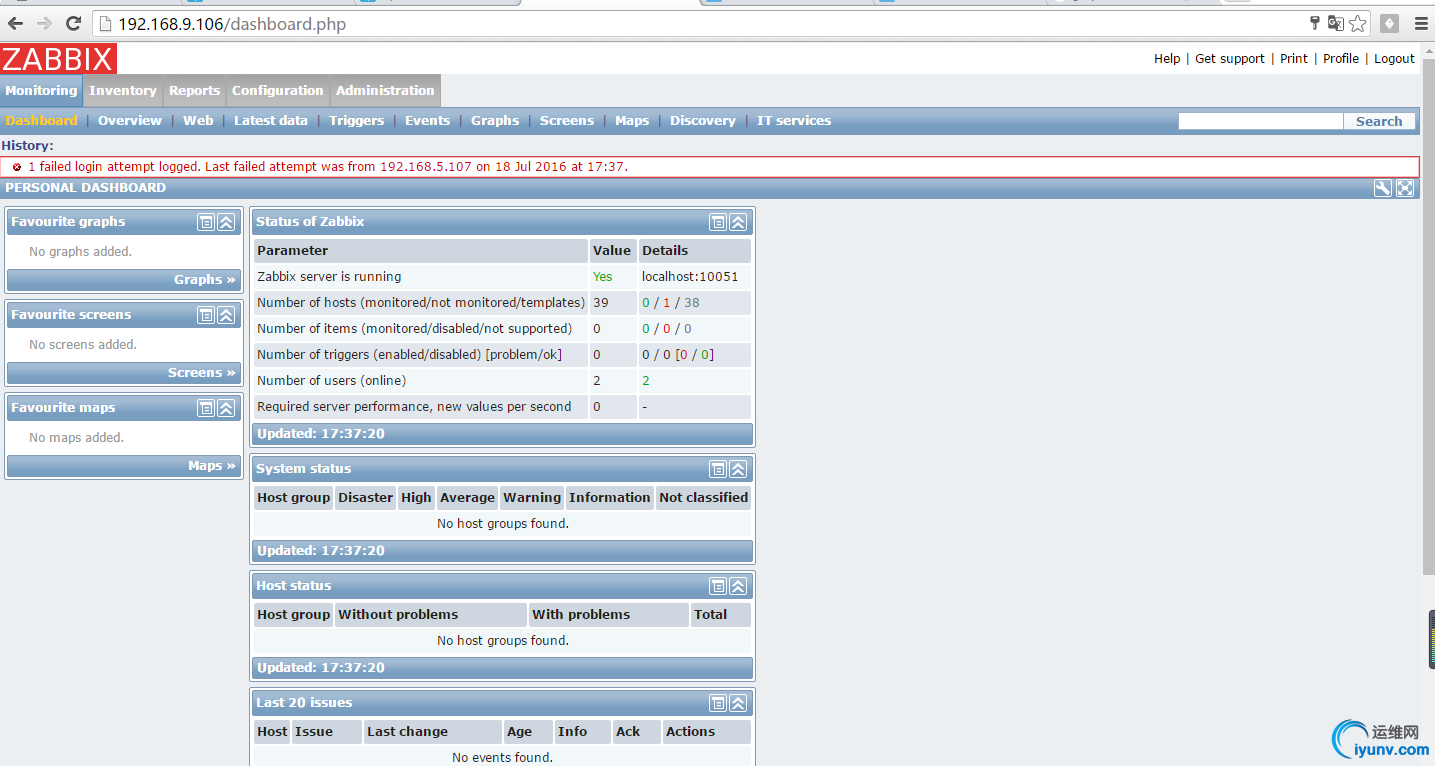This screenshot has height=766, width=1435.
Task: Open Host status widget menu icon
Action: coord(718,586)
